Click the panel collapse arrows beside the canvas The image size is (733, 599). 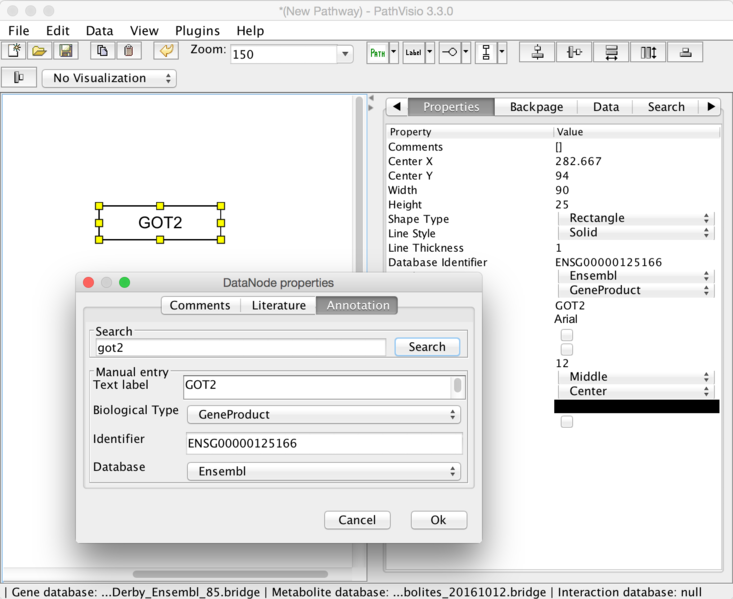(371, 103)
